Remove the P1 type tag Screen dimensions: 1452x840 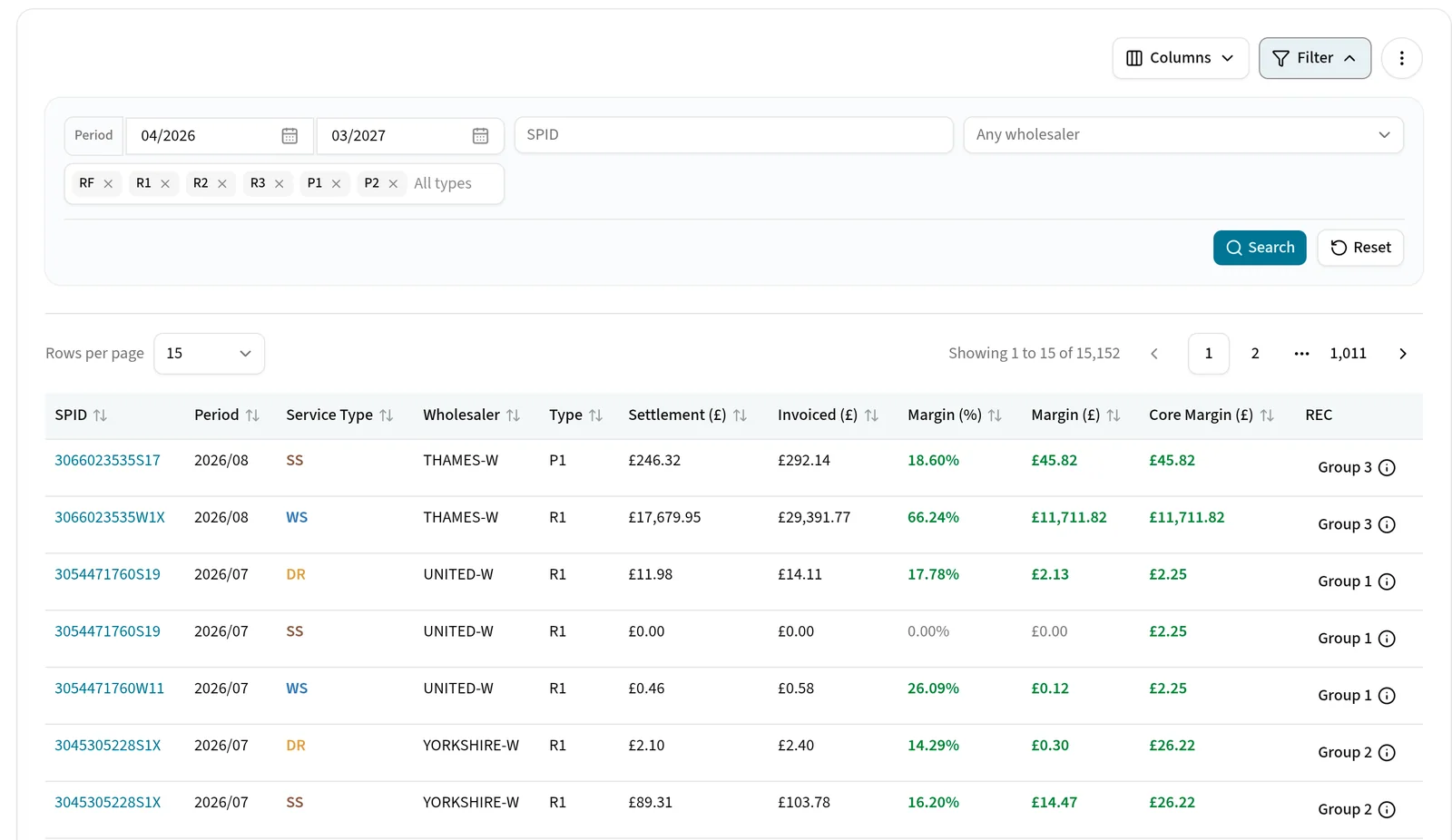[x=336, y=184]
